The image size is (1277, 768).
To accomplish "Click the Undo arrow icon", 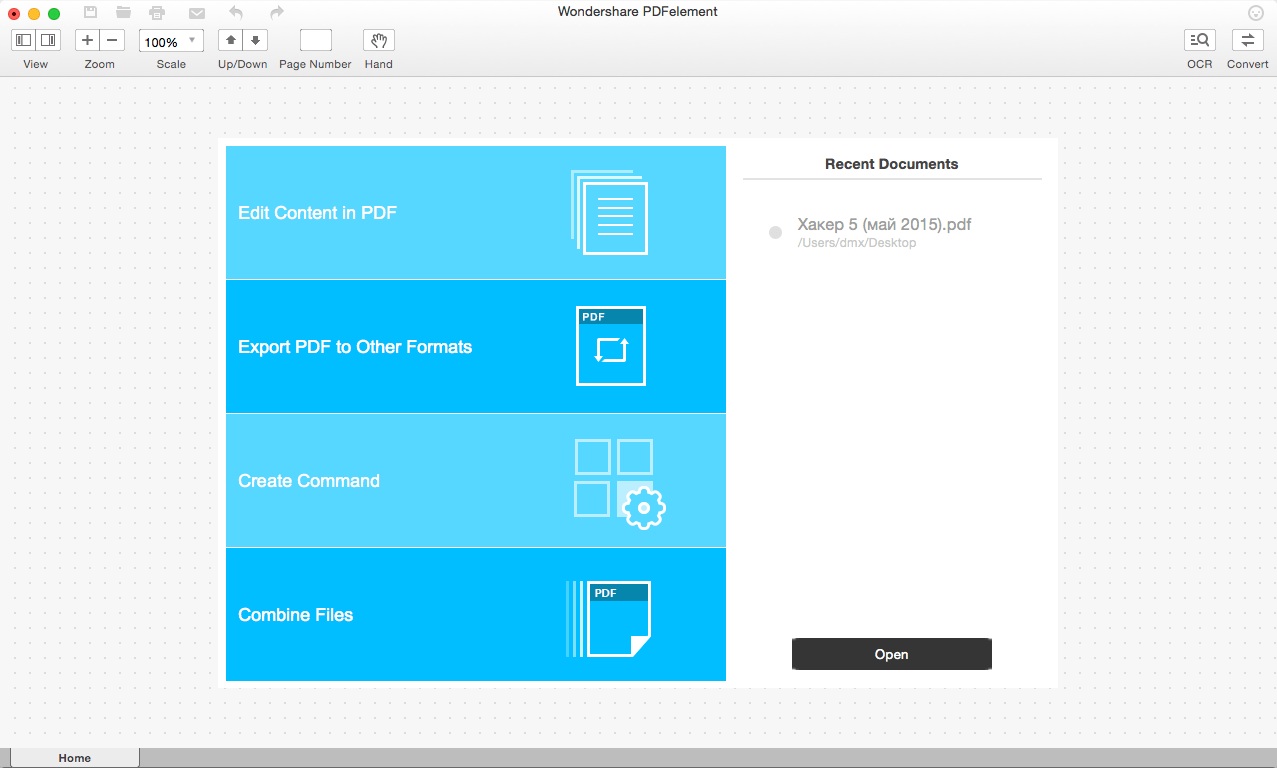I will click(236, 12).
